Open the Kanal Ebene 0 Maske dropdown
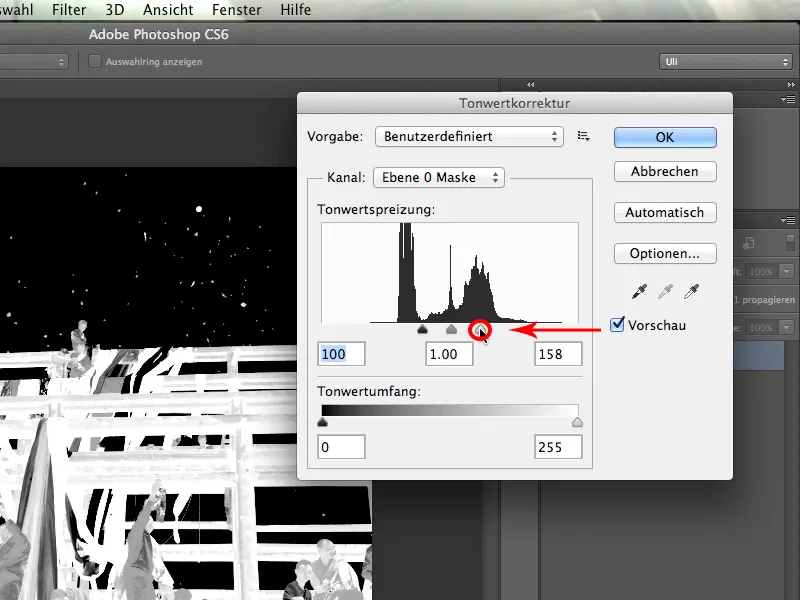 [x=439, y=178]
